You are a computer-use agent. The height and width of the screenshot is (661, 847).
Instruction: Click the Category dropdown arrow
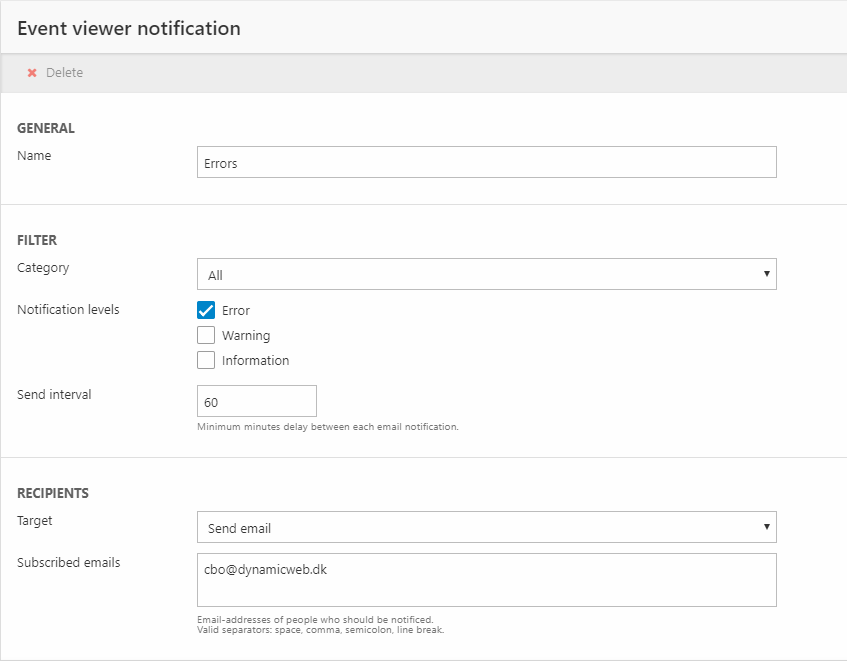[766, 274]
